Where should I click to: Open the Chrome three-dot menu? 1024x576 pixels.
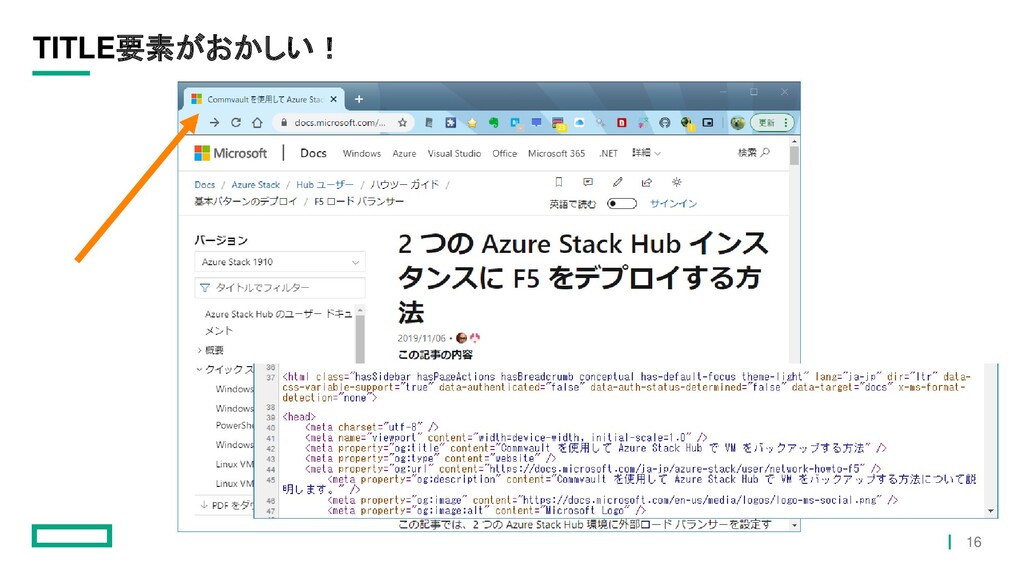pos(786,122)
